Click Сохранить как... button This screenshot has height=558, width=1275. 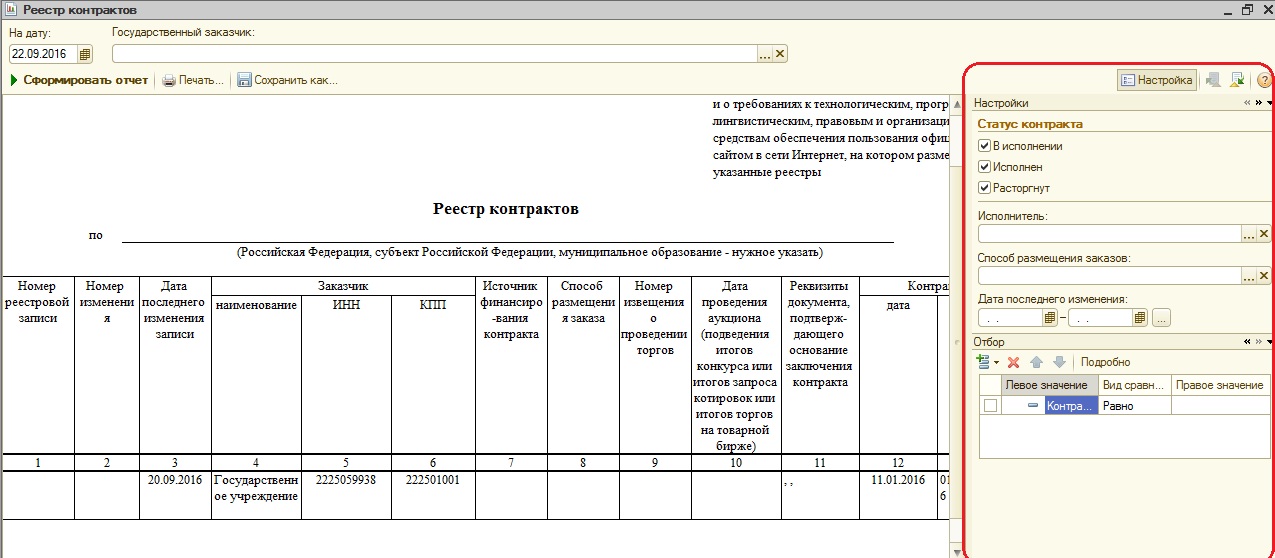click(288, 80)
